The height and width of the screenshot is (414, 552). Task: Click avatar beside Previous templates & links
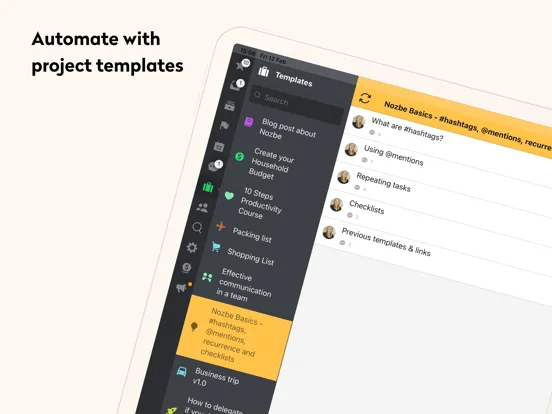[x=329, y=232]
